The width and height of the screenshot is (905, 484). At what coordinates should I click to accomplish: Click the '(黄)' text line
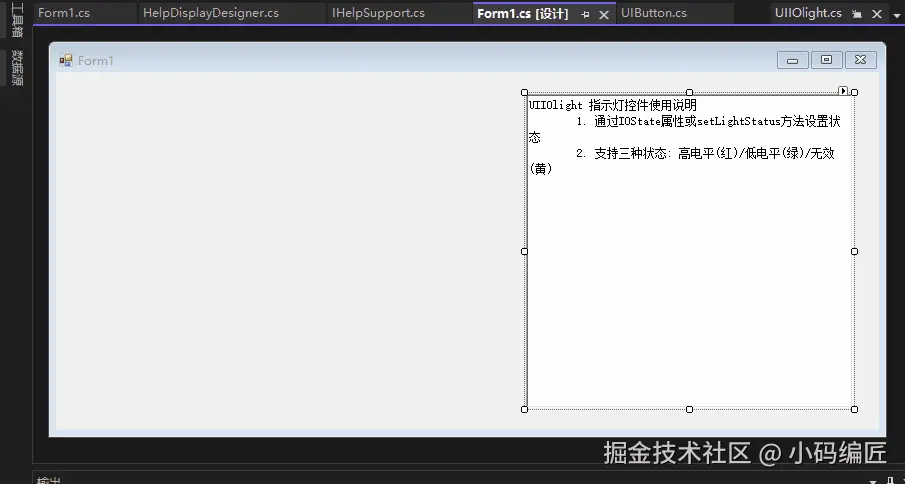[541, 169]
